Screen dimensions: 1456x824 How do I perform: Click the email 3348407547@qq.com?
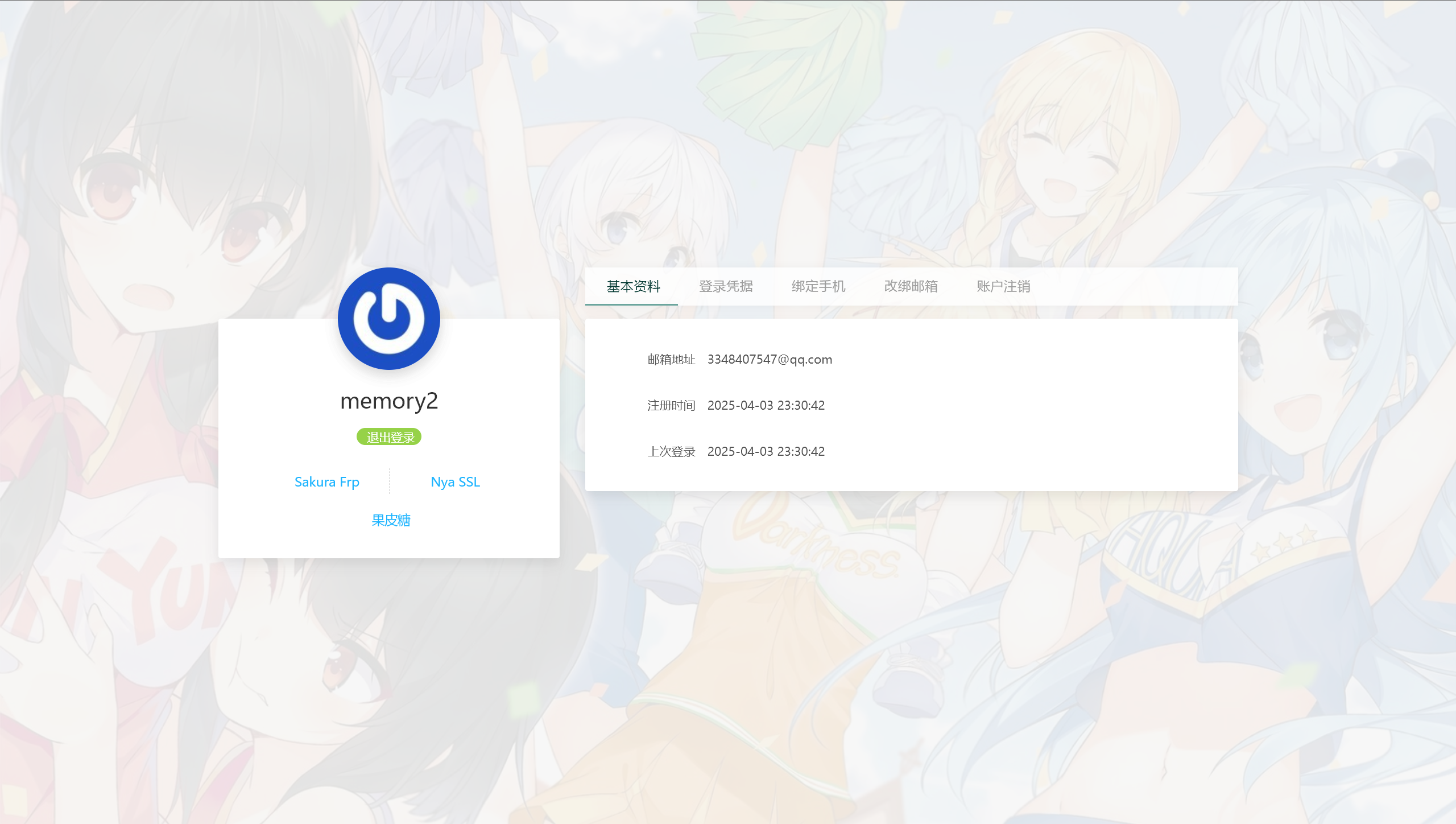pos(770,360)
